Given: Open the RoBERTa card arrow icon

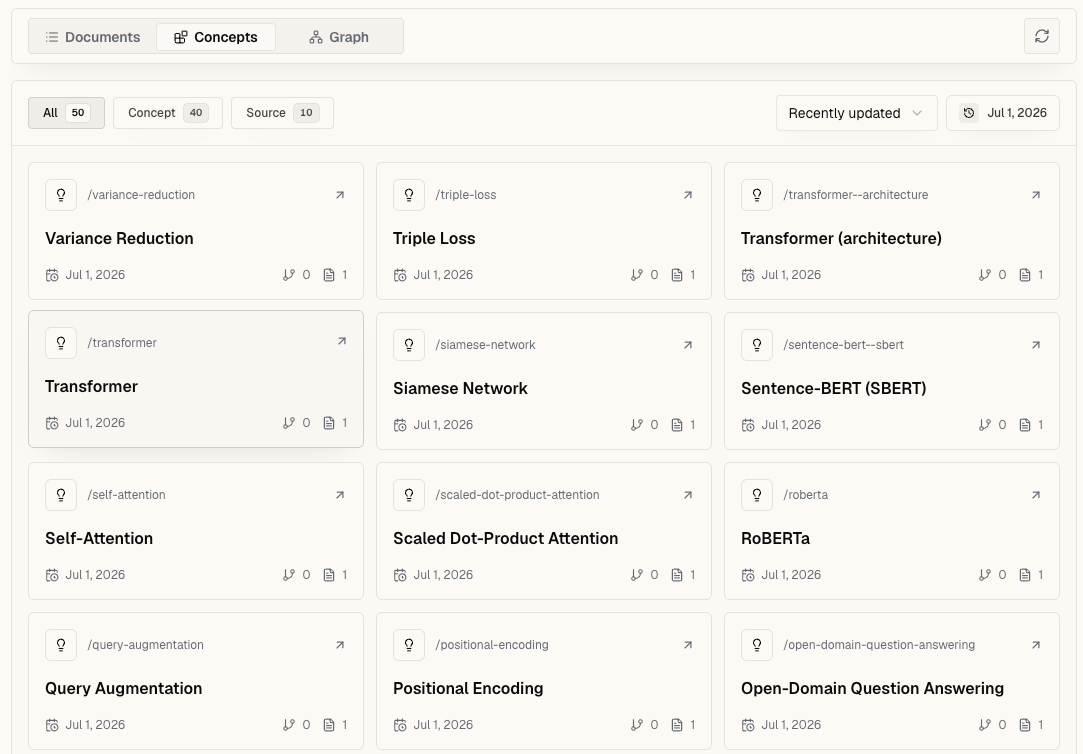Looking at the screenshot, I should point(1036,495).
